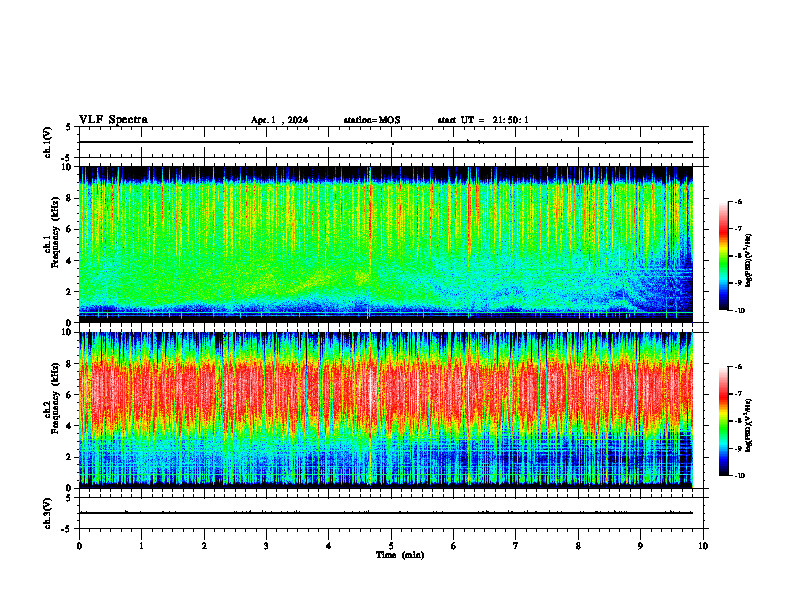This screenshot has width=792, height=612.
Task: Click the ch.2 color scale log(PSD) units label
Action: click(750, 425)
